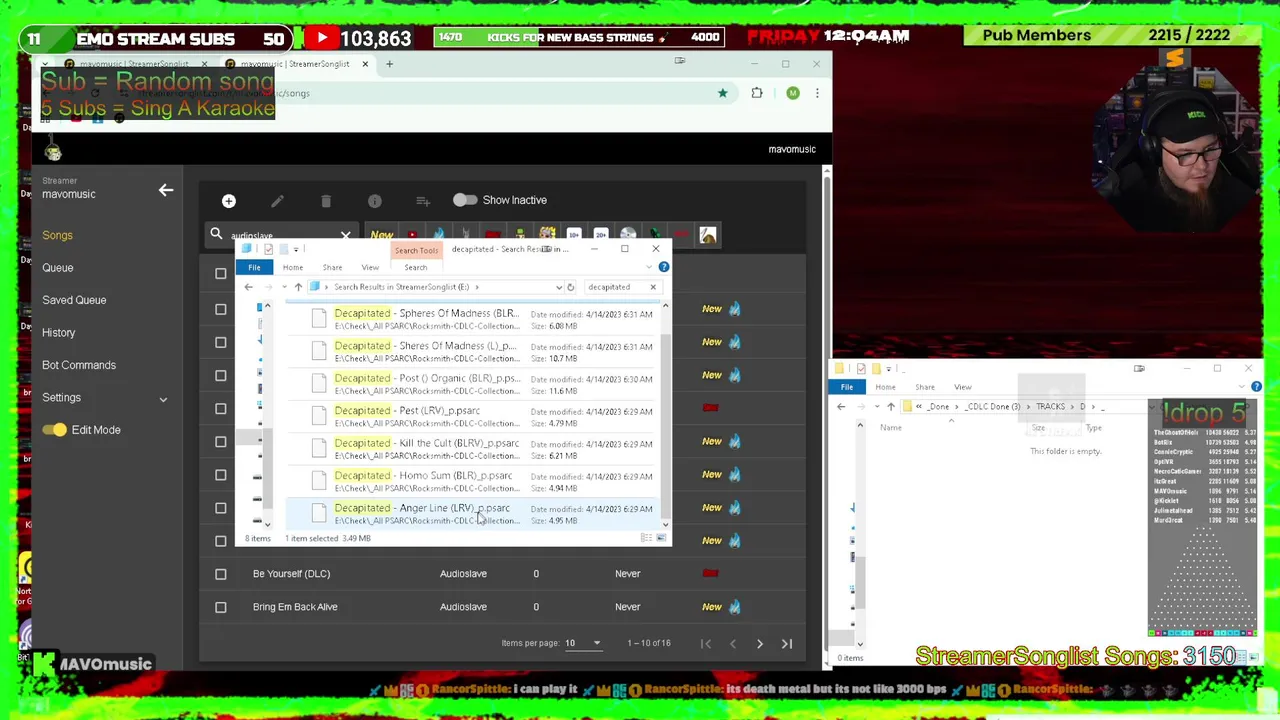The height and width of the screenshot is (720, 1280).
Task: Sort by Name column in empty folder
Action: (x=890, y=428)
